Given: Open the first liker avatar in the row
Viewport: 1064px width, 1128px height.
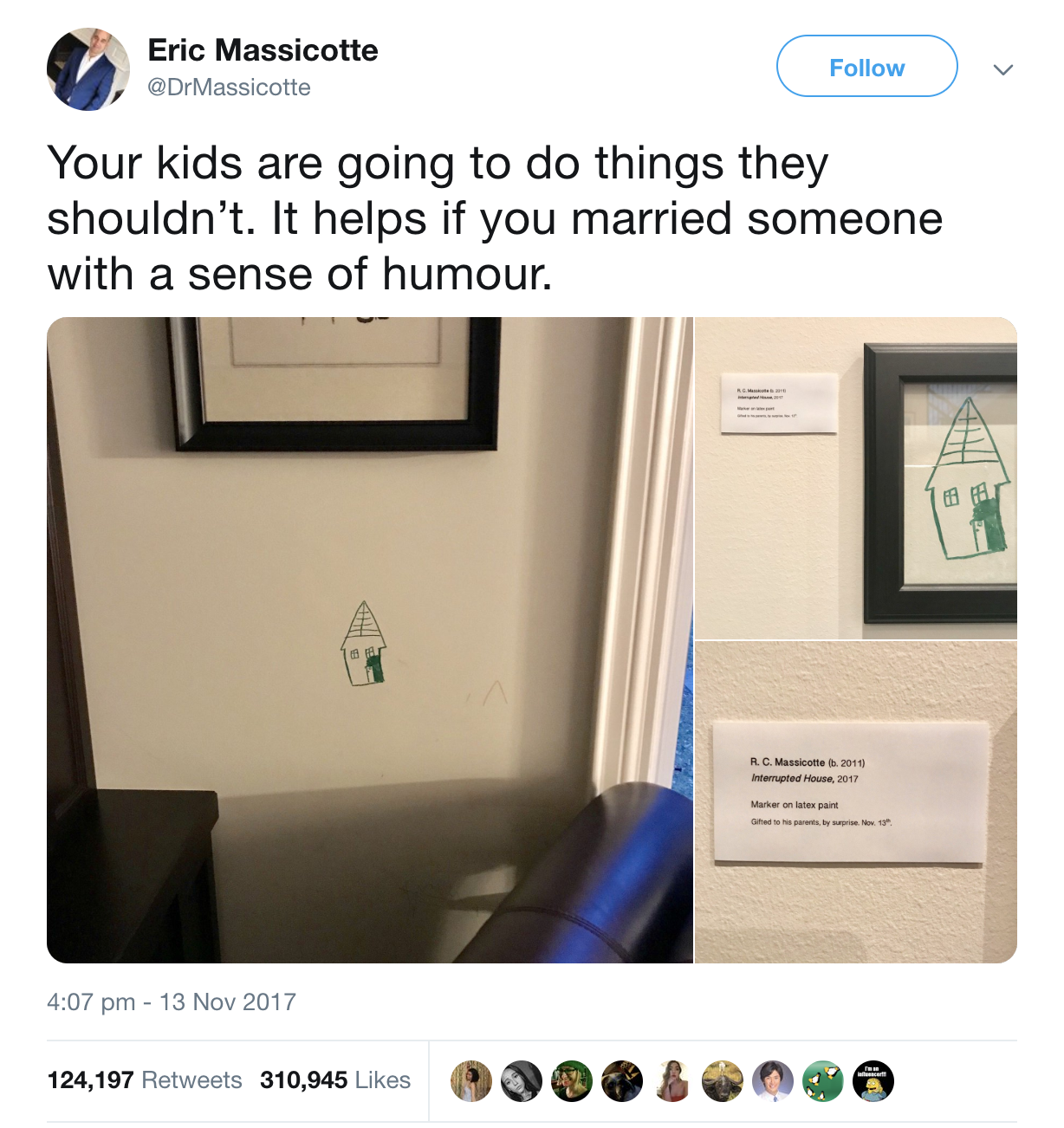Looking at the screenshot, I should [471, 1080].
